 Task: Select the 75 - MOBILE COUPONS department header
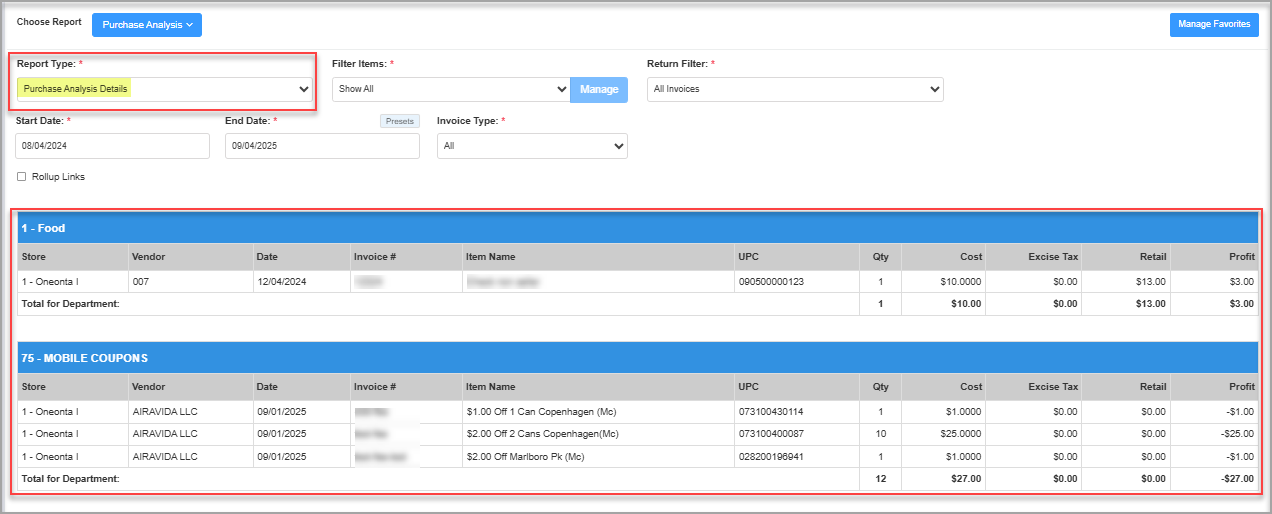[84, 357]
